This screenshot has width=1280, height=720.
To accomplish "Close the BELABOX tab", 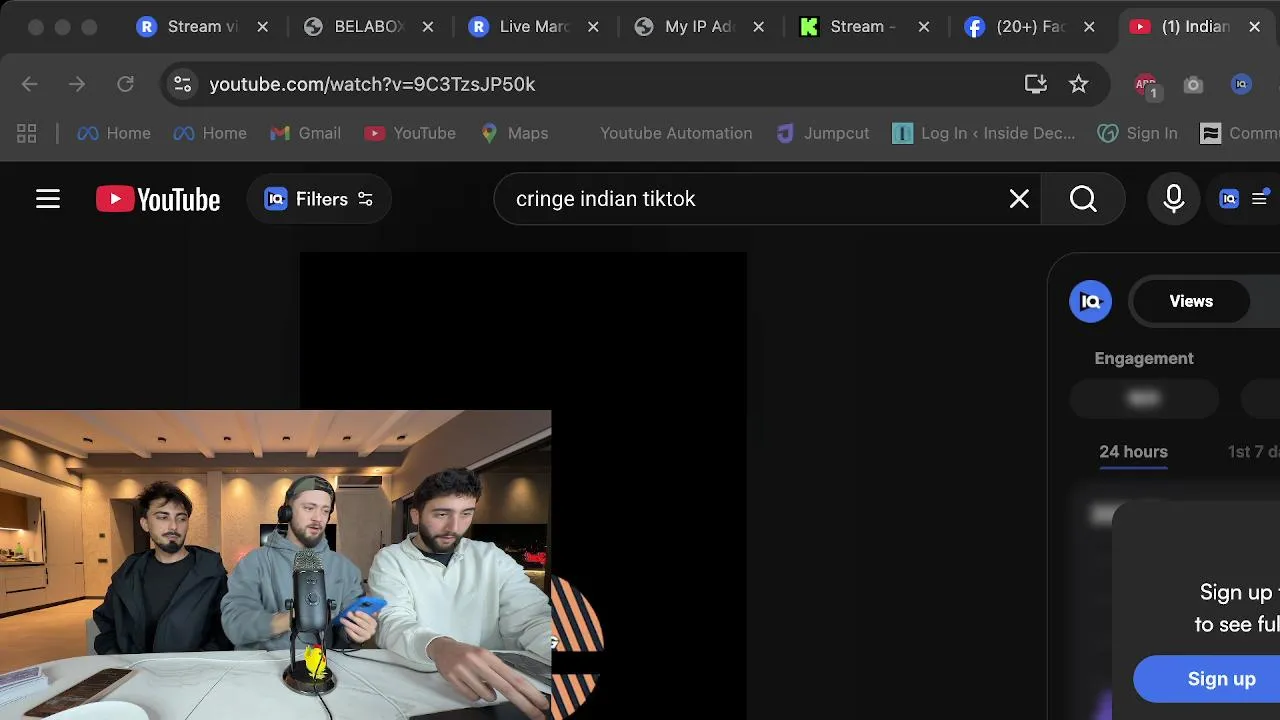I will [x=428, y=27].
